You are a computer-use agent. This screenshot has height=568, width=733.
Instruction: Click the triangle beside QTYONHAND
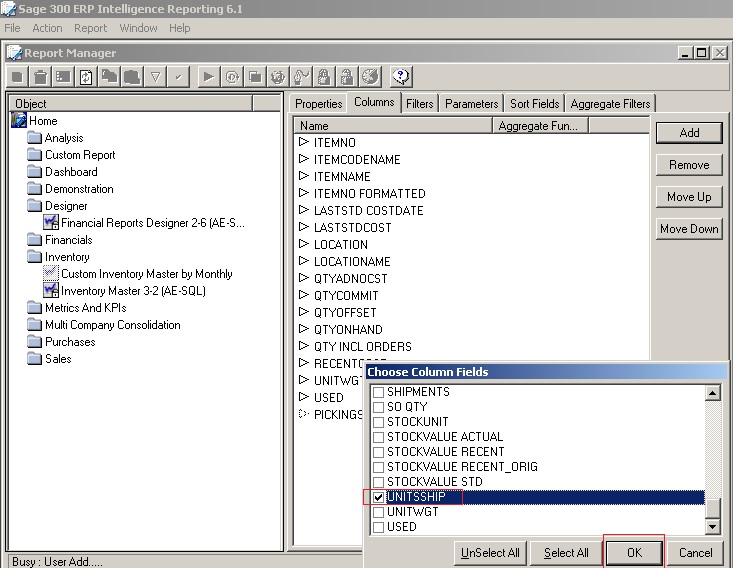[304, 329]
